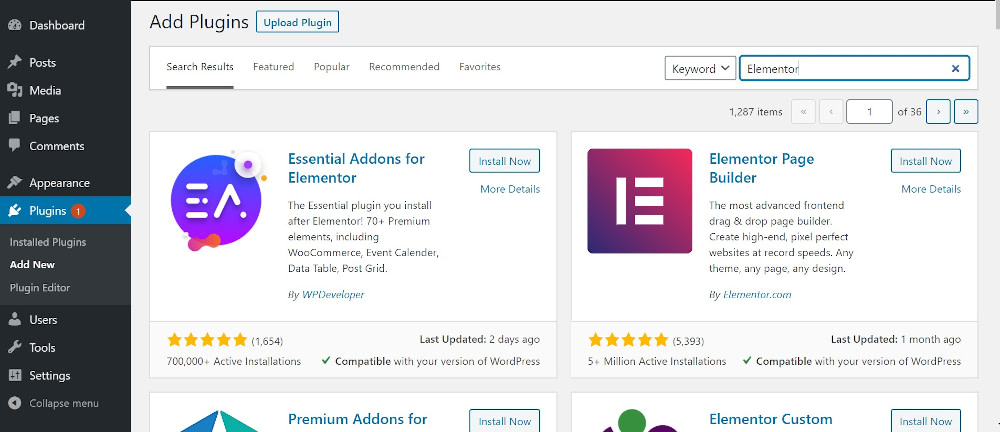Switch to the Popular tab
This screenshot has height=432, width=1000.
pos(331,67)
